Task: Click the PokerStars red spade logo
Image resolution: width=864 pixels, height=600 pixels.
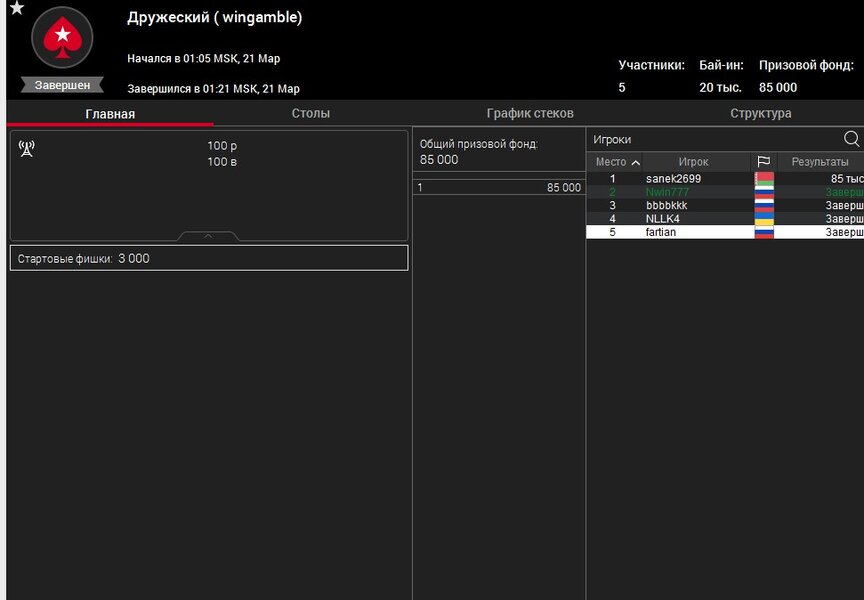Action: 62,38
